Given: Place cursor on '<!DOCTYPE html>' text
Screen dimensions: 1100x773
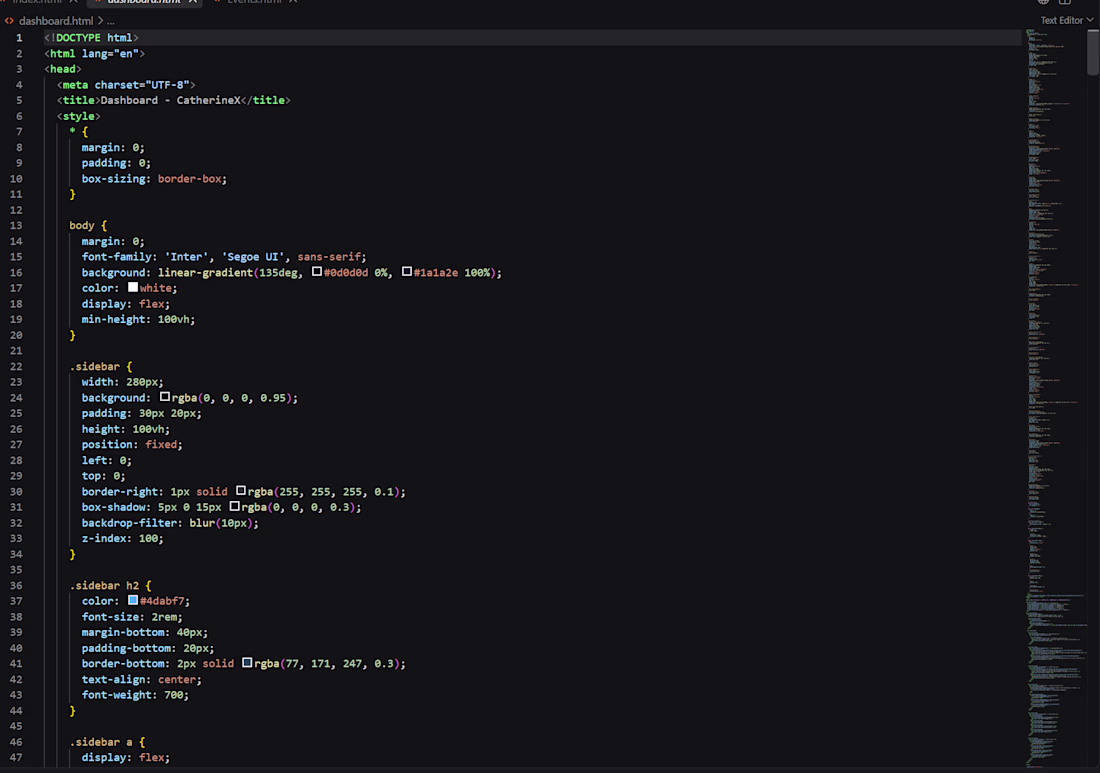Looking at the screenshot, I should [91, 38].
